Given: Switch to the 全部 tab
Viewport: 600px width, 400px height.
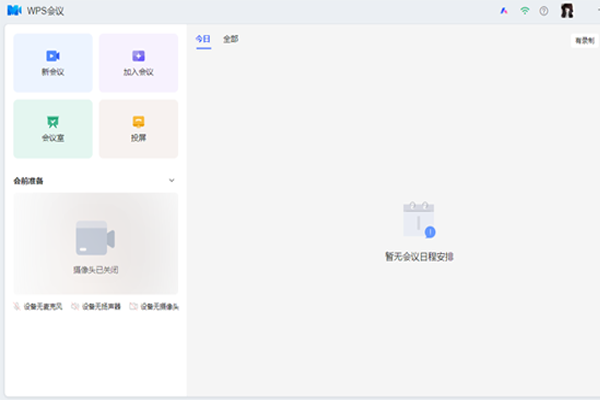Looking at the screenshot, I should pyautogui.click(x=231, y=39).
